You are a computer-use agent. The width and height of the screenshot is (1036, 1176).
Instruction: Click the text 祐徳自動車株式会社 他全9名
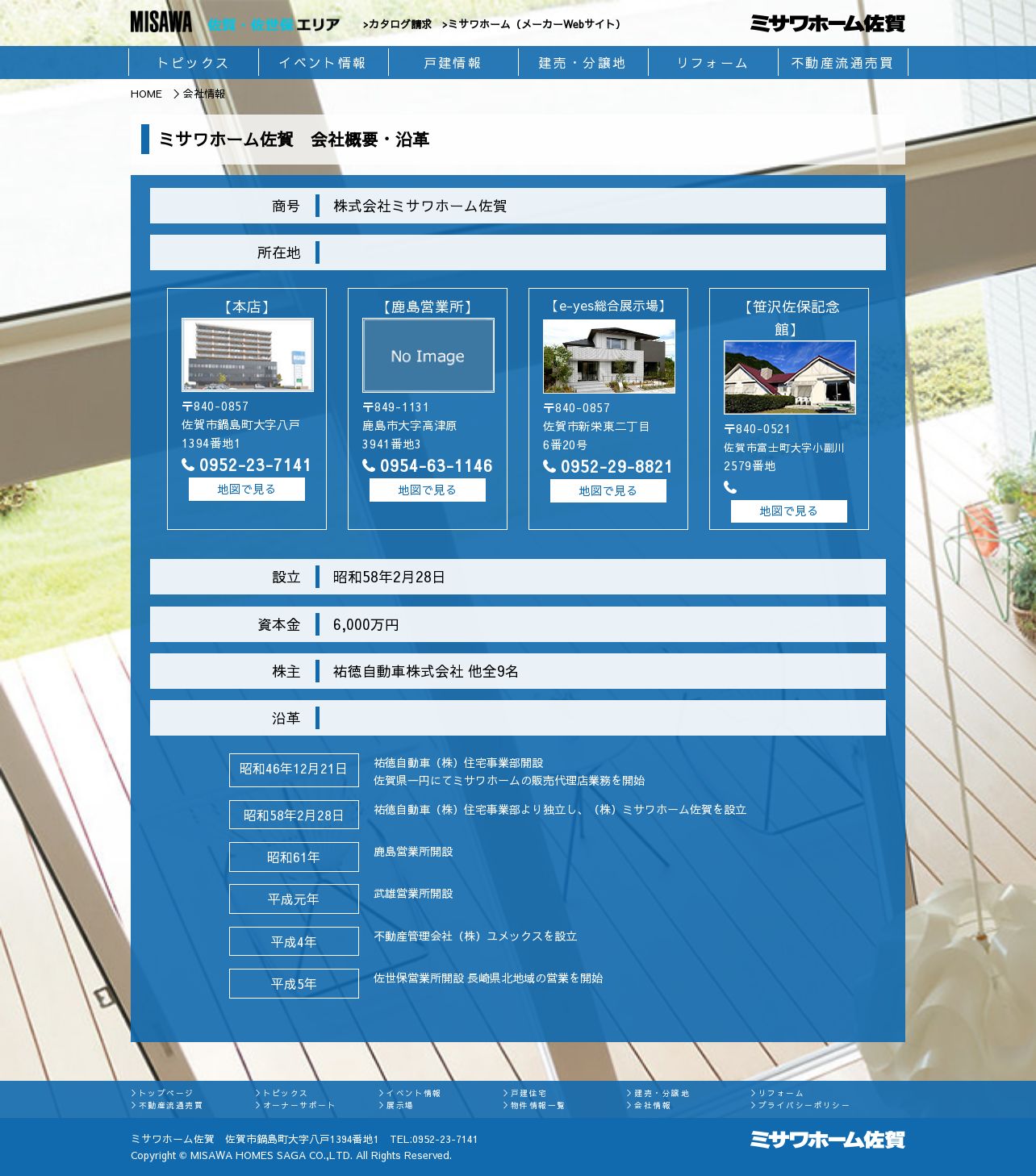tap(425, 671)
